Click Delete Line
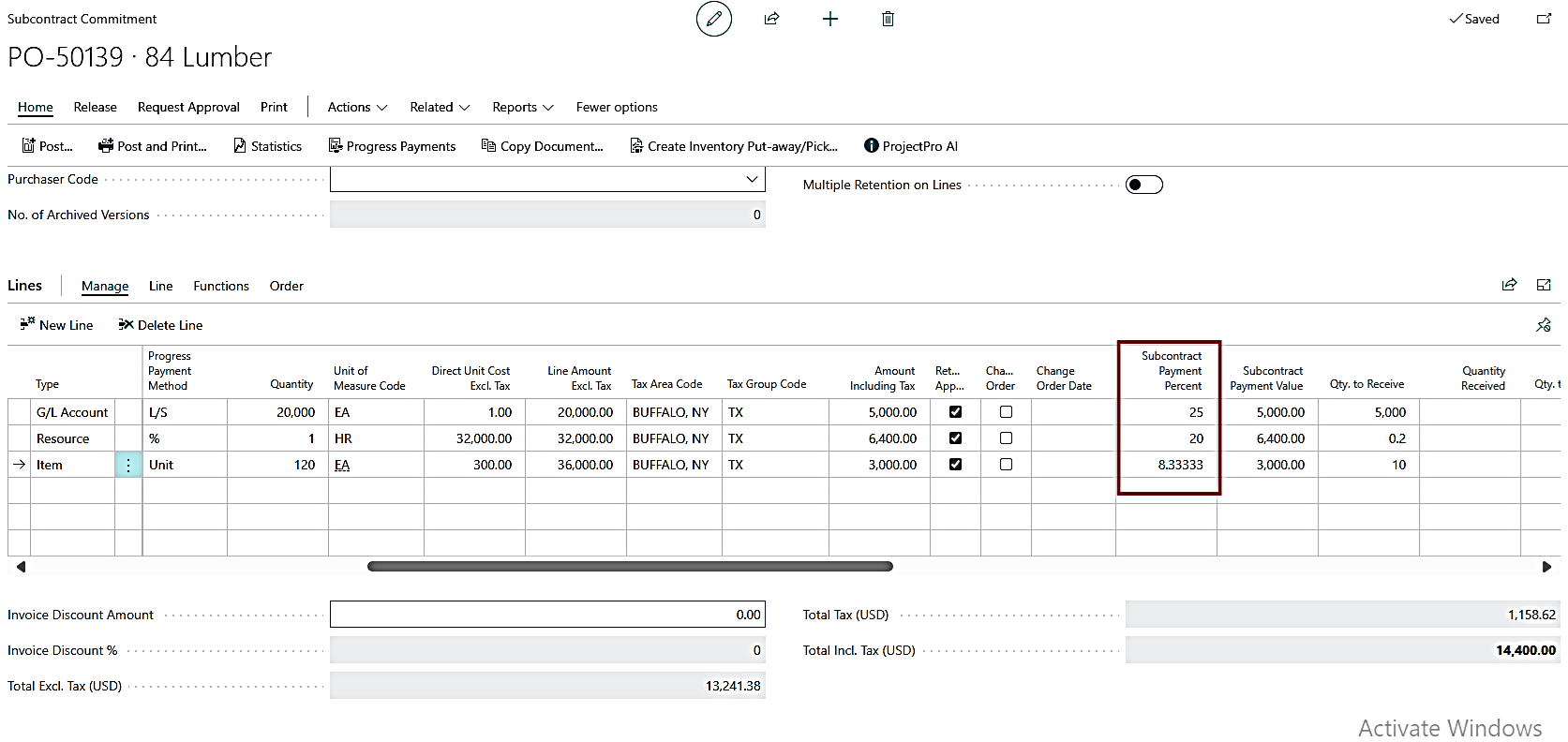The height and width of the screenshot is (742, 1568). (x=160, y=325)
